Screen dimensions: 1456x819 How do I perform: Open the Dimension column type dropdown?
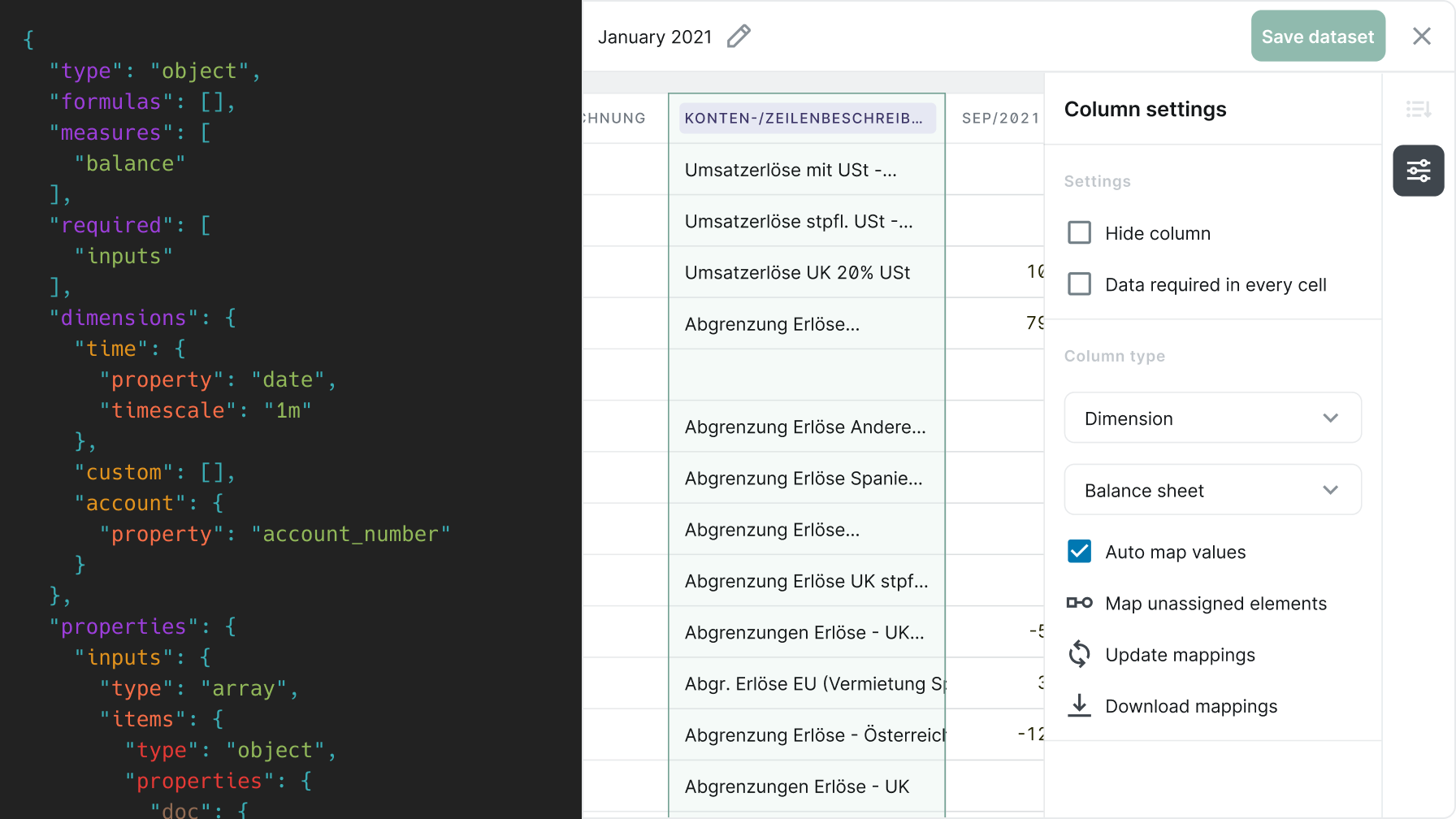pyautogui.click(x=1212, y=418)
